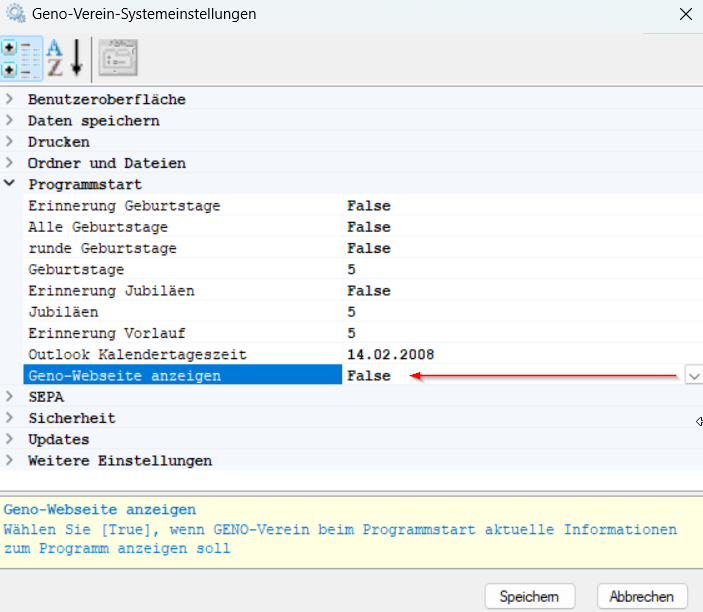The width and height of the screenshot is (703, 612).
Task: Click the SEPA category label
Action: (x=46, y=397)
